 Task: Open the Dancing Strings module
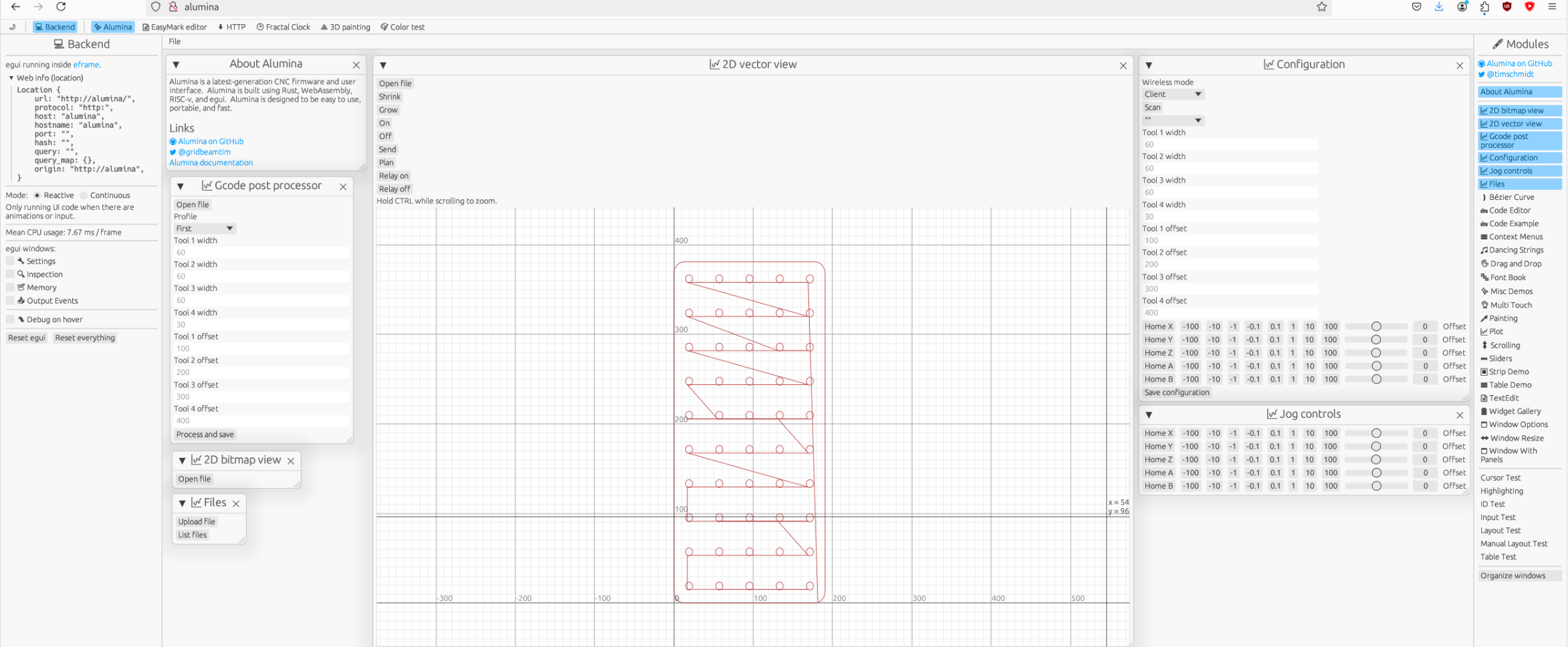point(1516,250)
